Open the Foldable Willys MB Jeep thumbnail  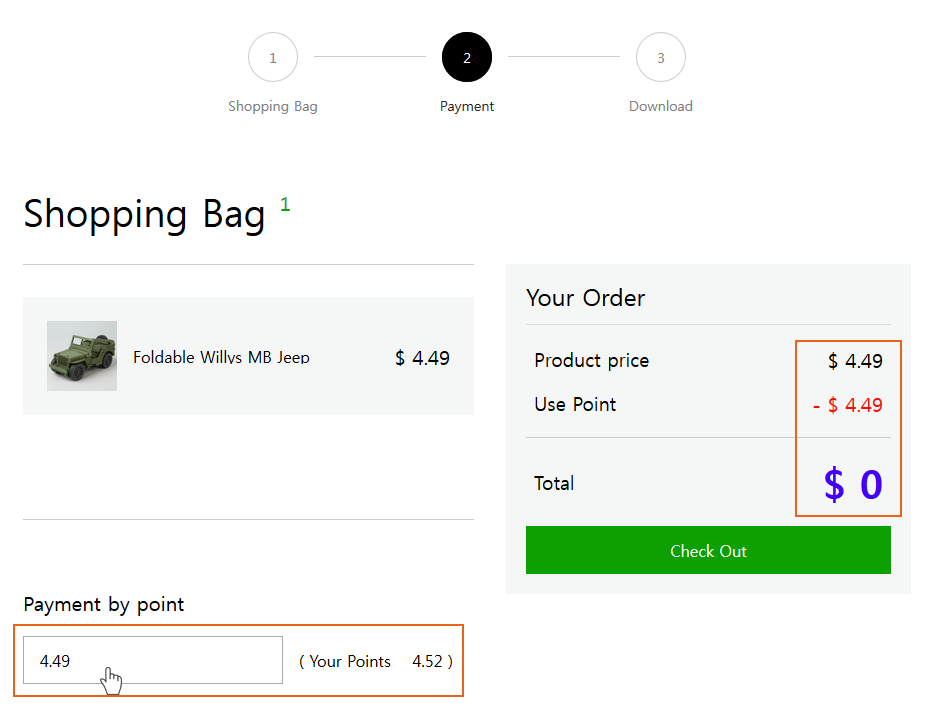[x=82, y=356]
